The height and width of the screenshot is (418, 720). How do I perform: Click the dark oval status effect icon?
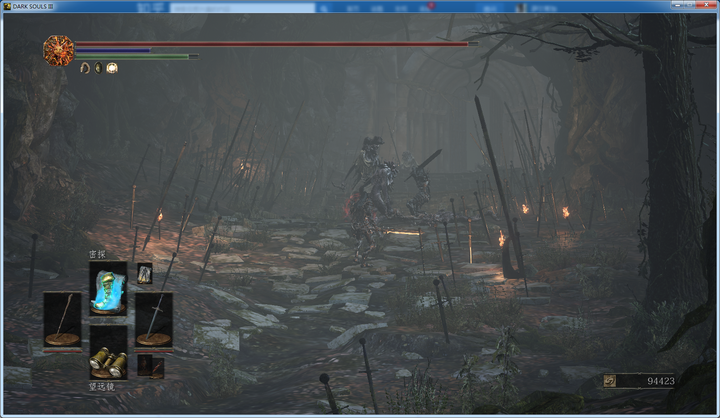(x=98, y=68)
